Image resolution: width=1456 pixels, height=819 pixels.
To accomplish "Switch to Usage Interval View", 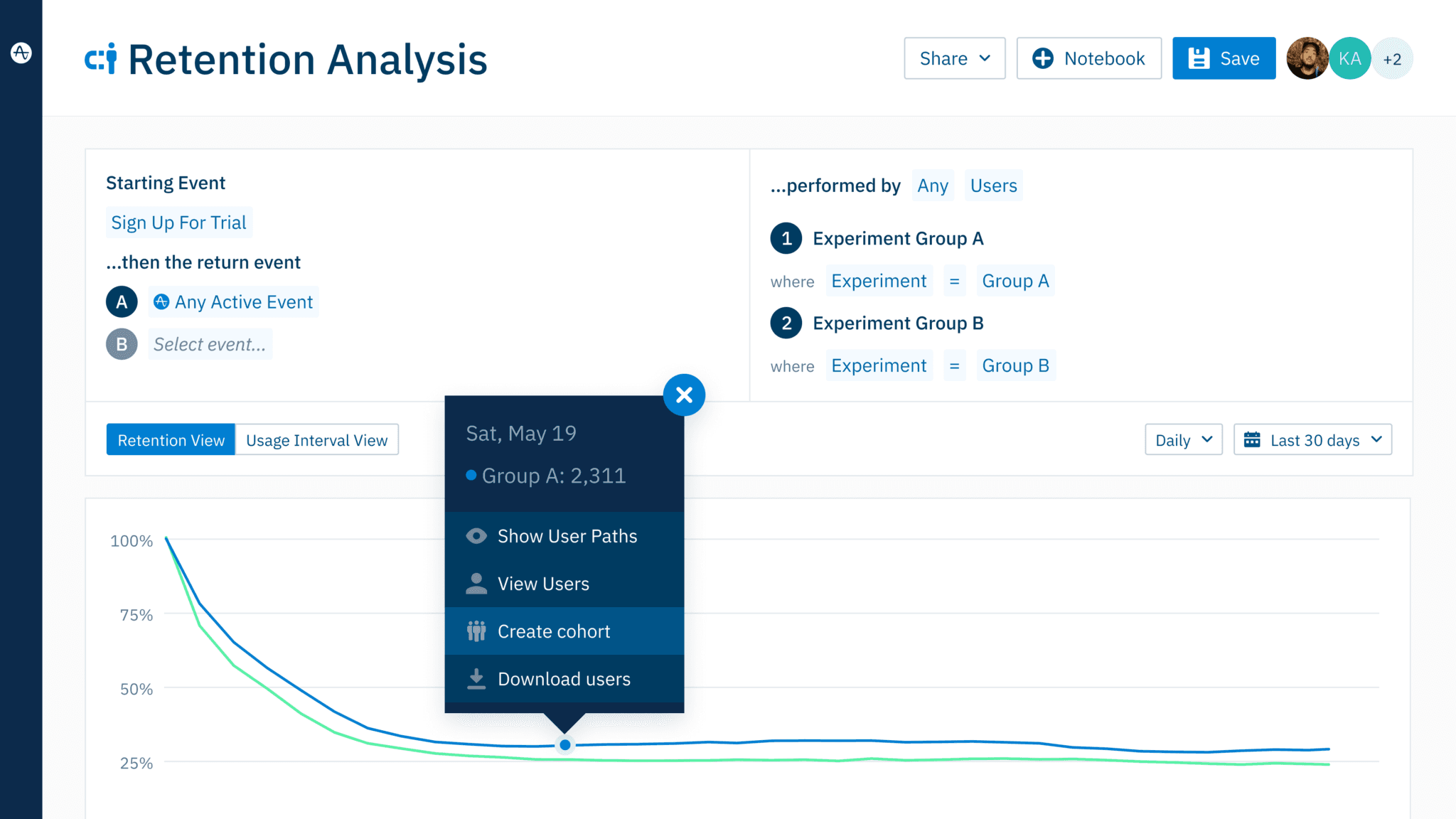I will tap(317, 439).
